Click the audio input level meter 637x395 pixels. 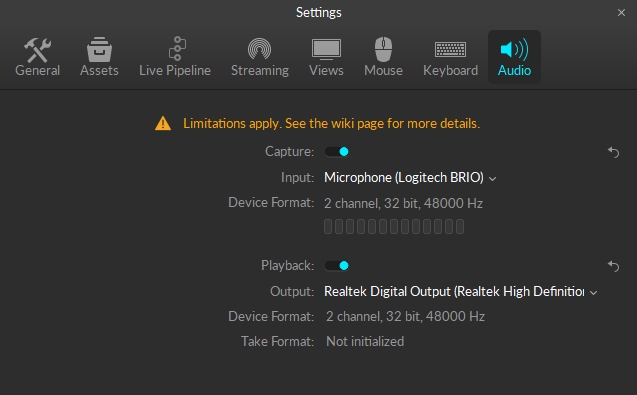click(394, 227)
